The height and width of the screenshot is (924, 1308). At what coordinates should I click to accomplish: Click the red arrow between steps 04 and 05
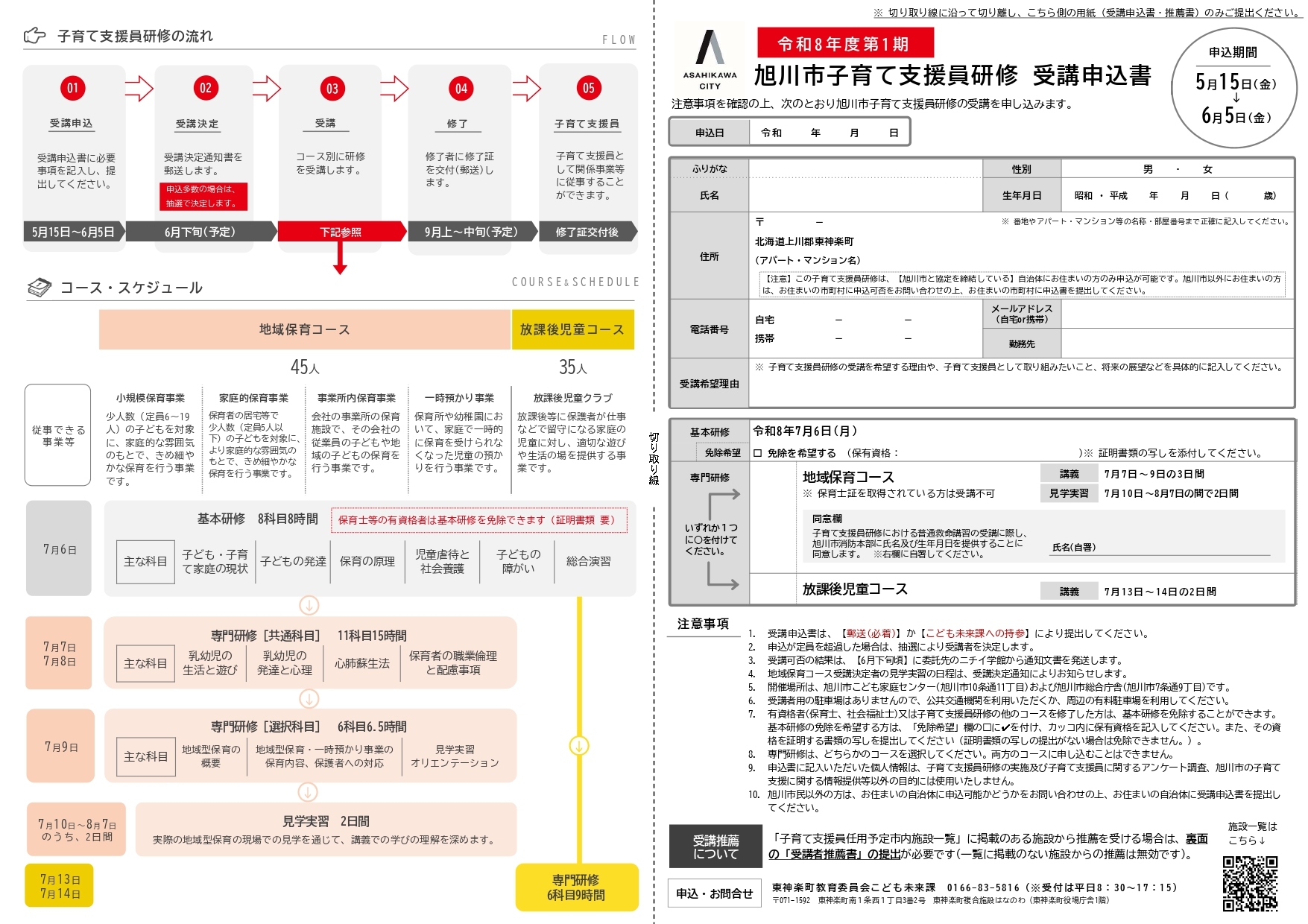point(526,89)
